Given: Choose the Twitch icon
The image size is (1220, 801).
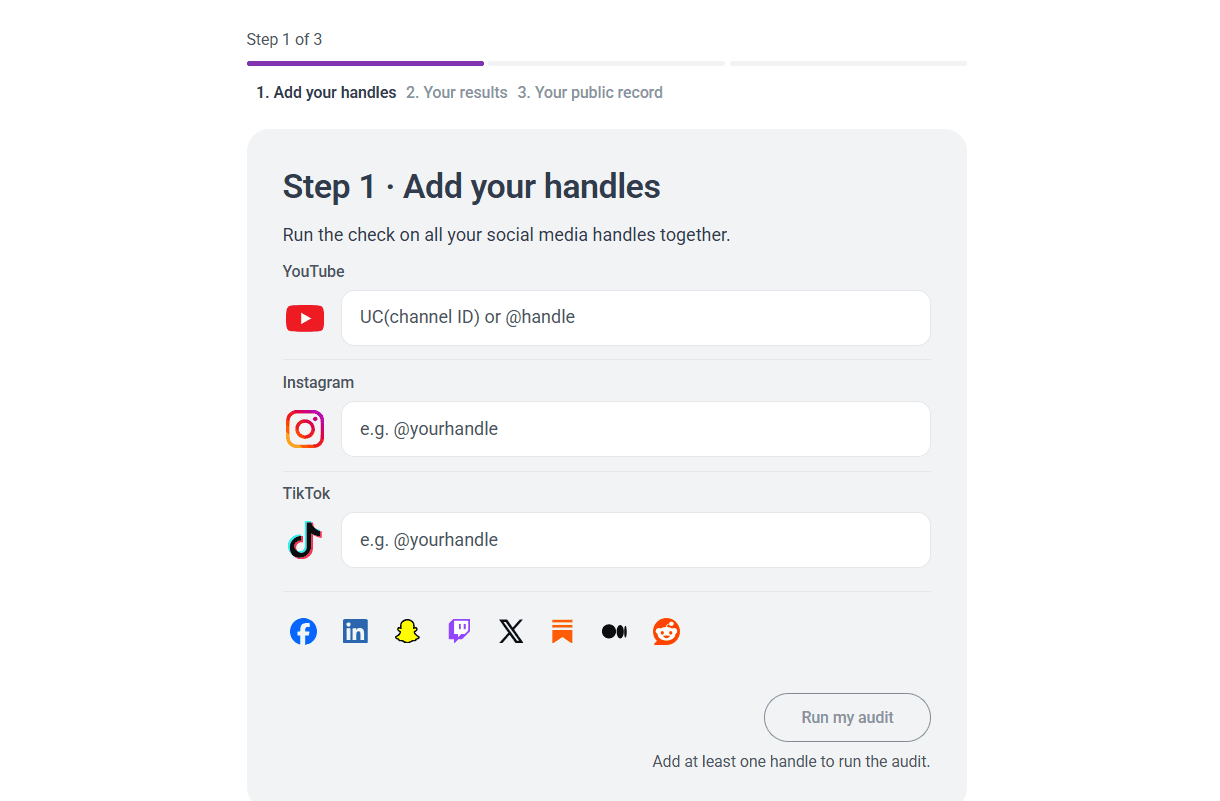Looking at the screenshot, I should [x=459, y=631].
